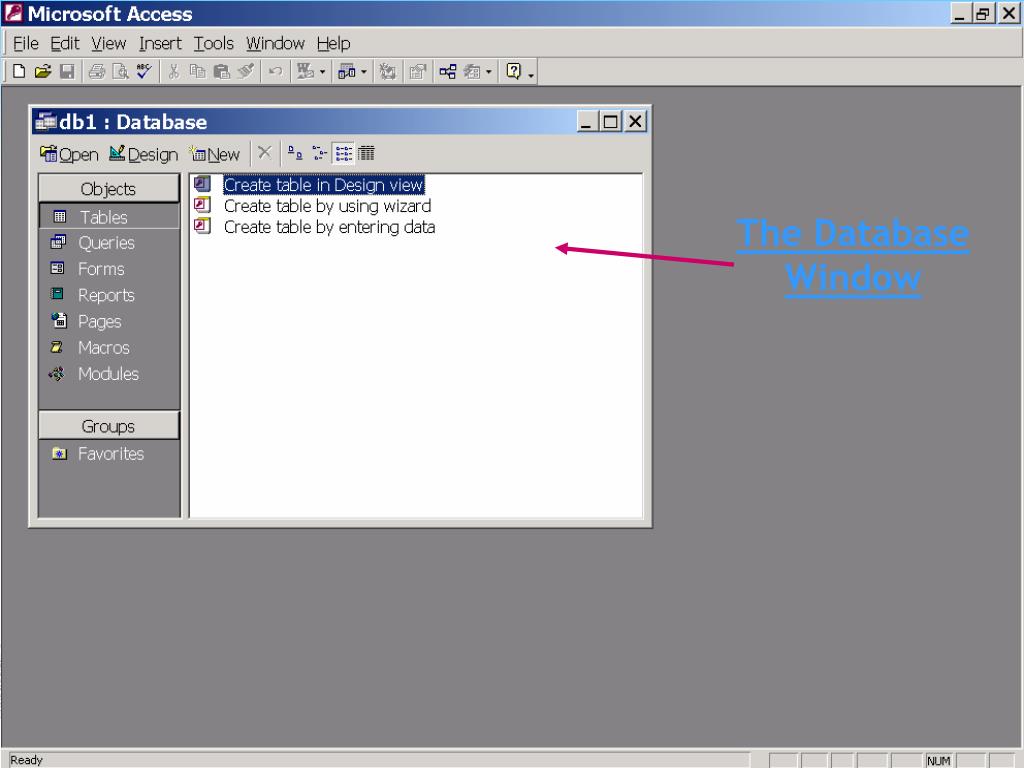Click the Groups bar header
Screen dimensions: 1024x768
pos(108,426)
